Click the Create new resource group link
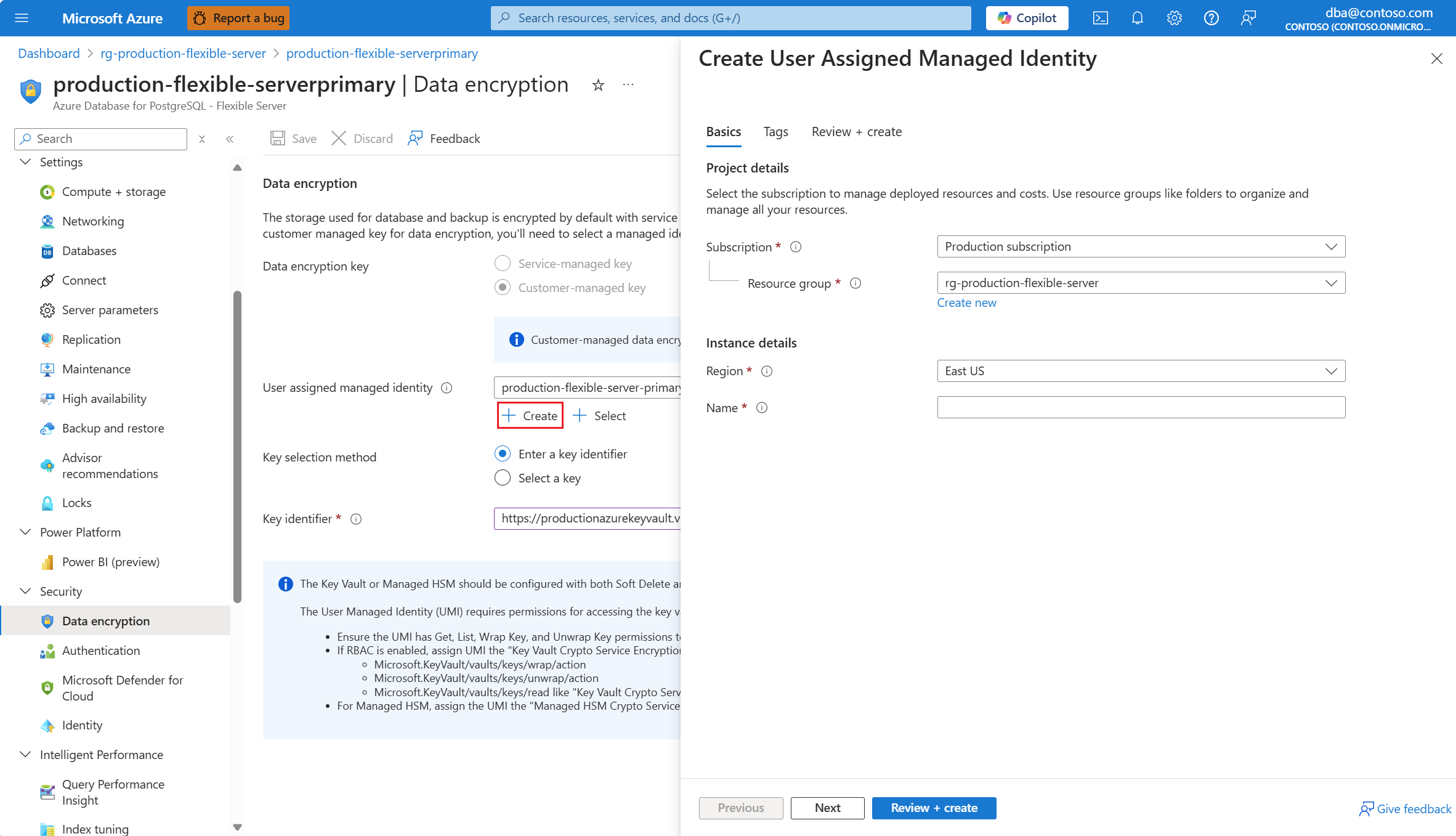Viewport: 1456px width, 836px height. pos(966,302)
